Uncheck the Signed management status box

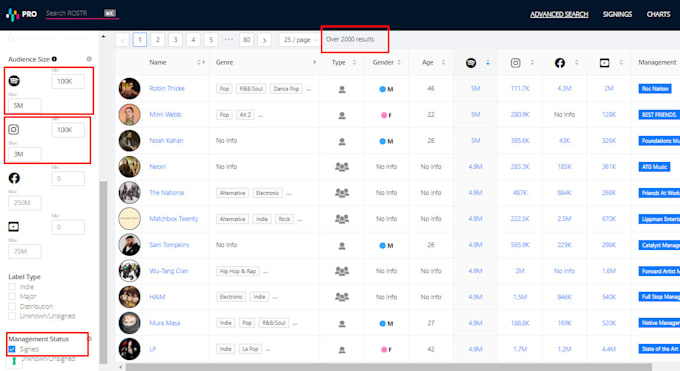pos(12,349)
